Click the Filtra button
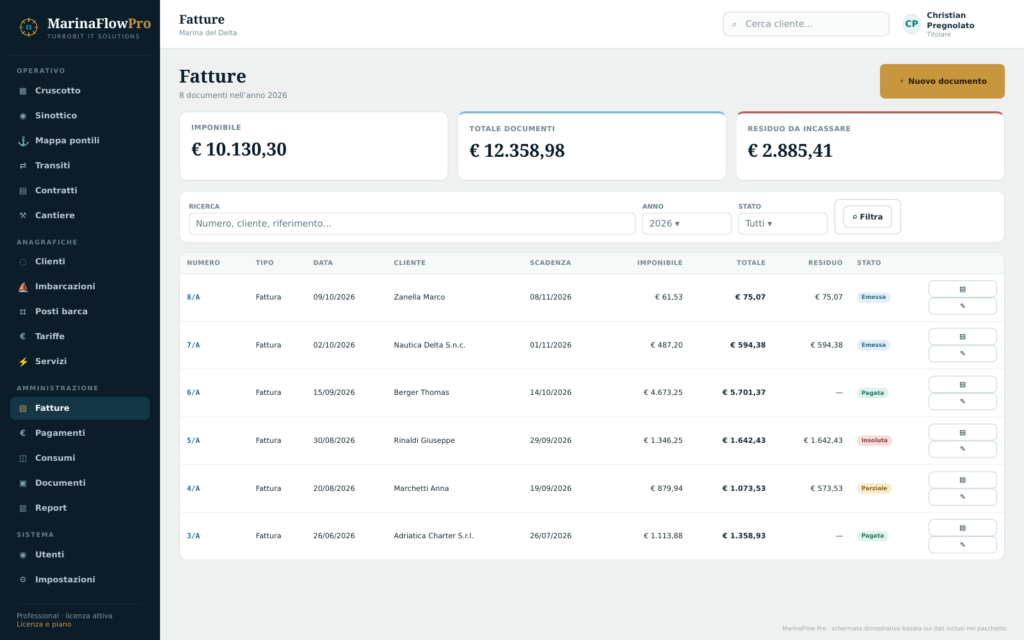This screenshot has width=1024, height=640. click(867, 217)
